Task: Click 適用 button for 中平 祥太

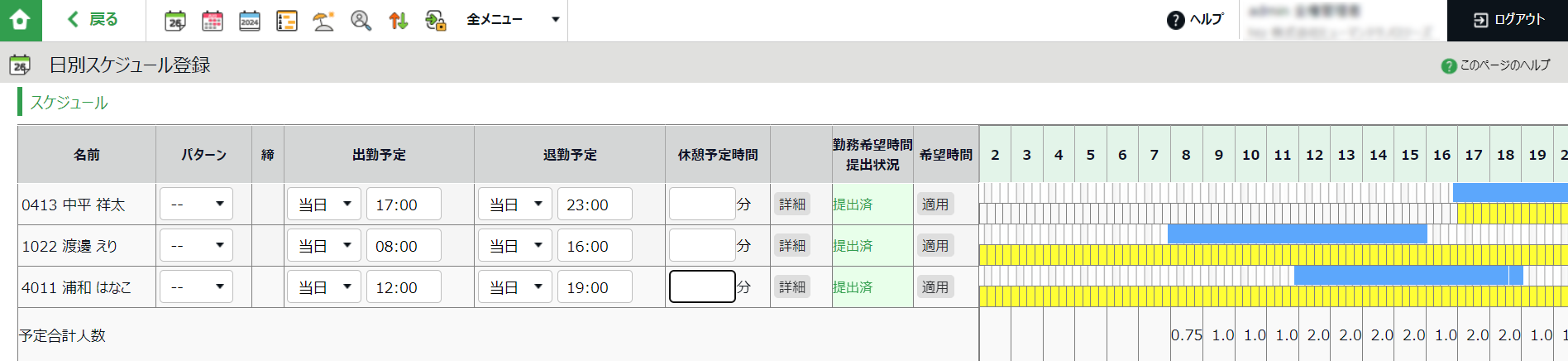Action: tap(935, 204)
